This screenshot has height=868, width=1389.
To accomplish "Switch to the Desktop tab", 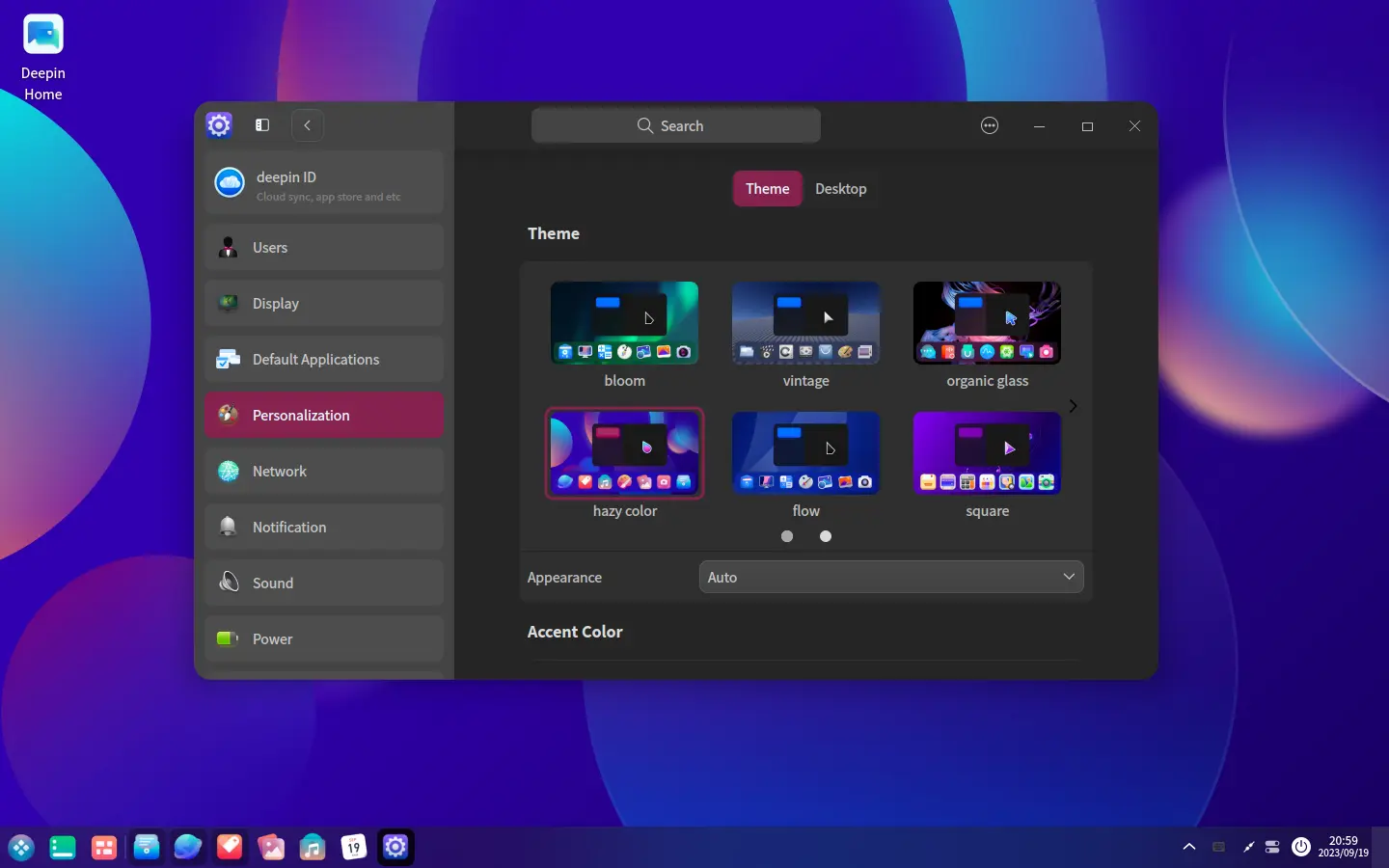I will pos(840,189).
